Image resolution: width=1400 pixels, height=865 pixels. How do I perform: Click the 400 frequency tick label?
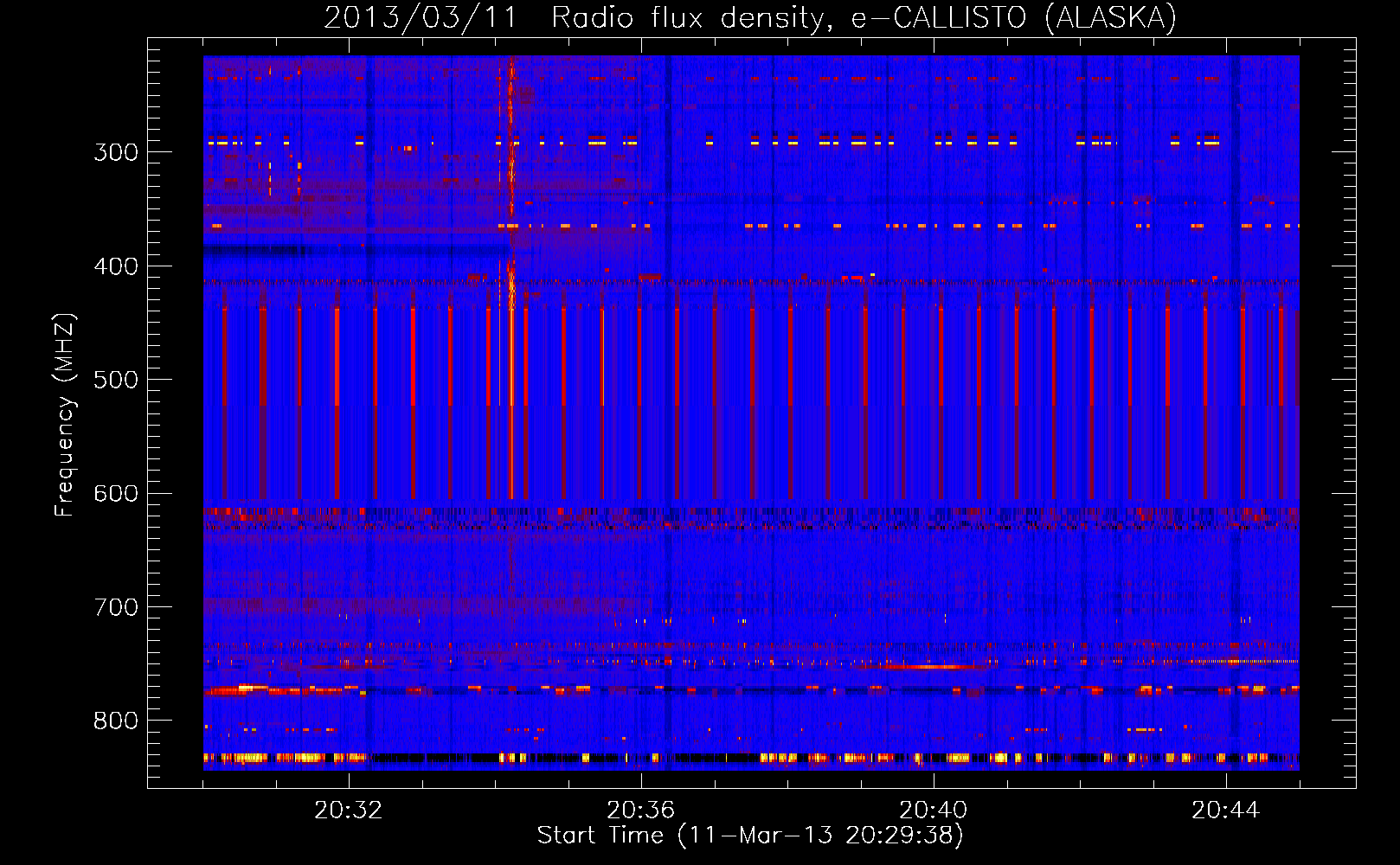(116, 266)
